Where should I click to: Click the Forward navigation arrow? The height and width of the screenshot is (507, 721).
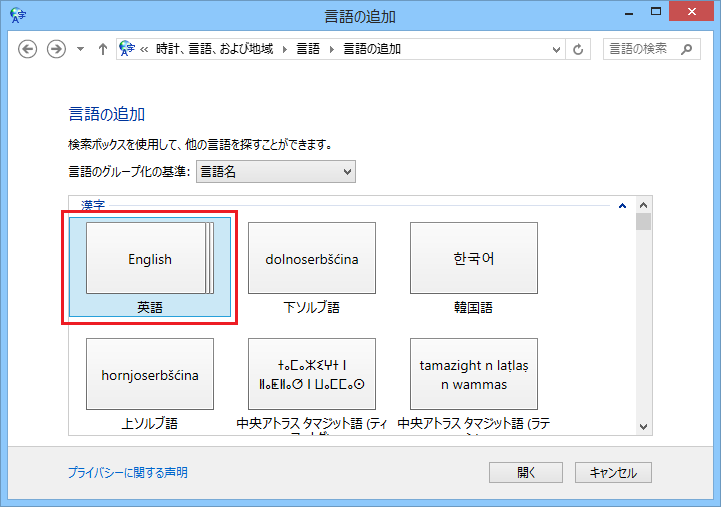click(x=56, y=49)
